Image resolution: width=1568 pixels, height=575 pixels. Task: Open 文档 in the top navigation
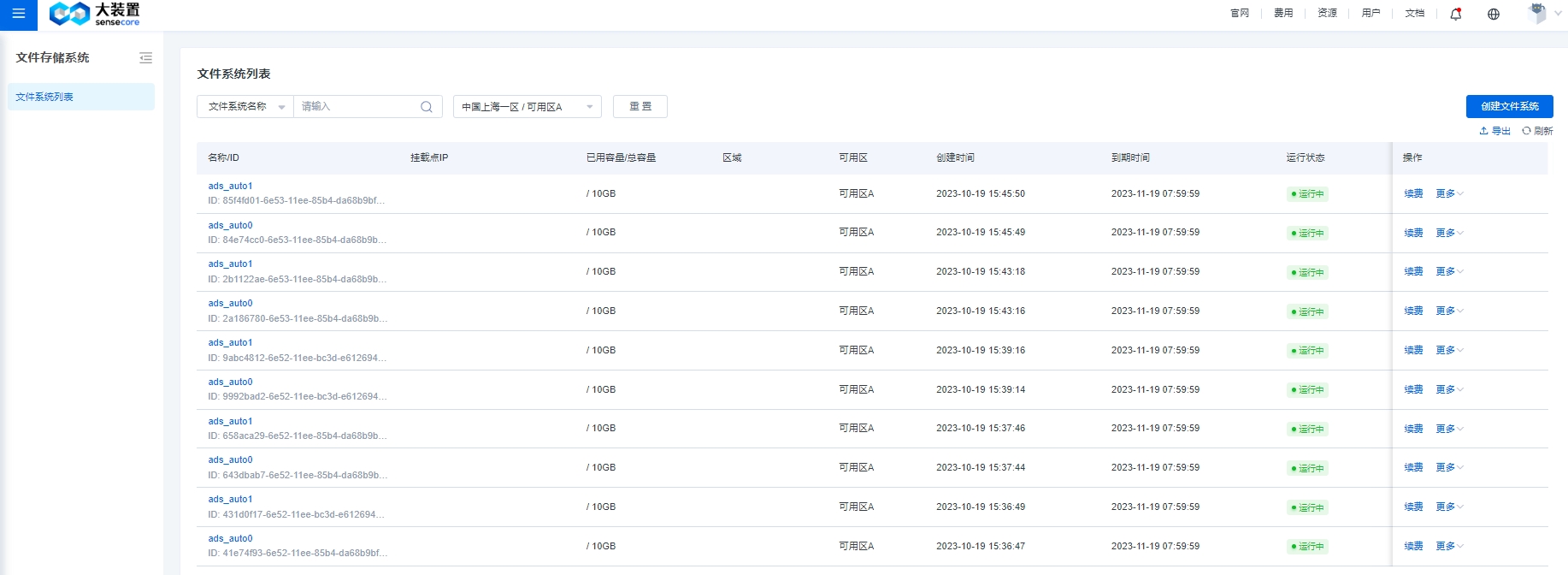[1414, 14]
